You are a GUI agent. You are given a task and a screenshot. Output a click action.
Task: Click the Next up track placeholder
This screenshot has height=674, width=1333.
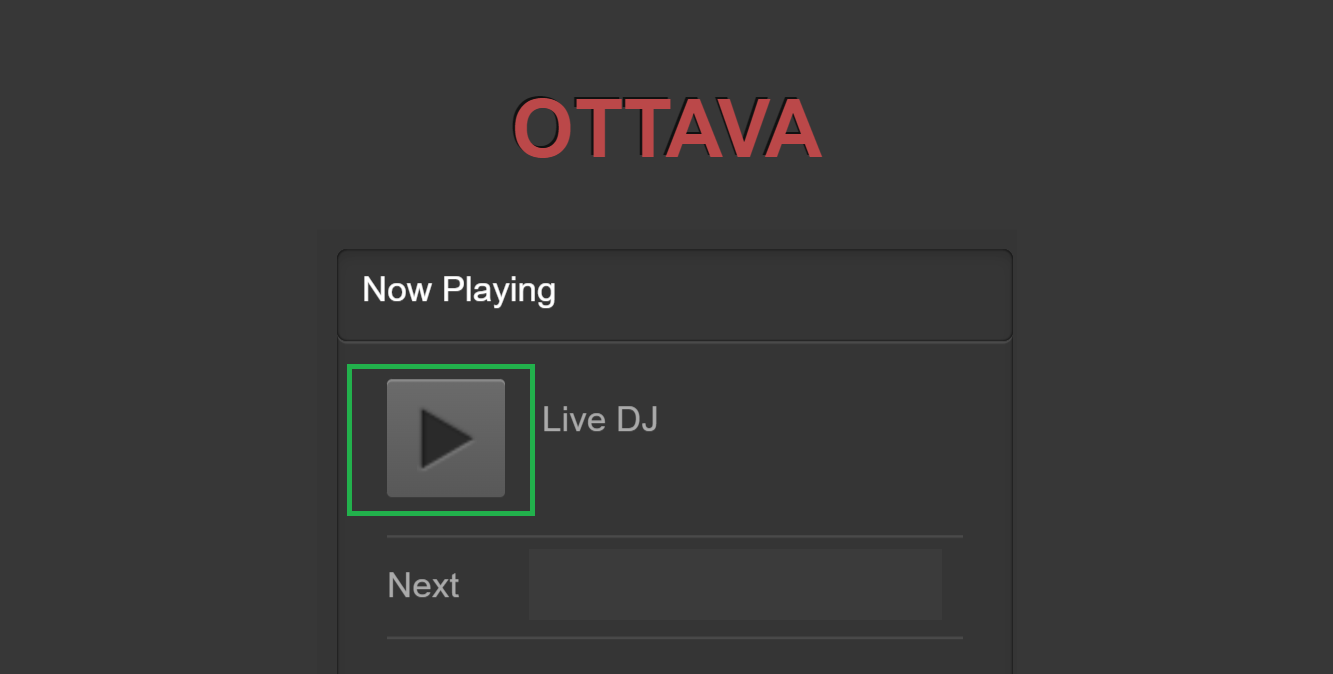pos(735,584)
